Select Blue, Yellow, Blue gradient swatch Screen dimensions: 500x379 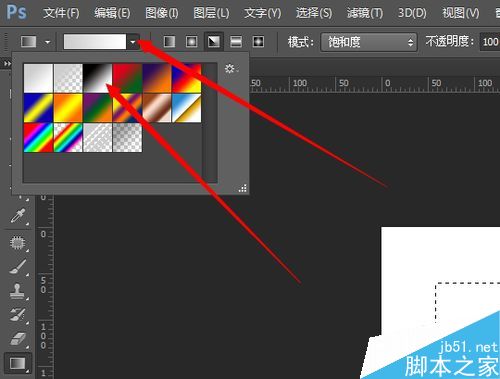tap(38, 108)
